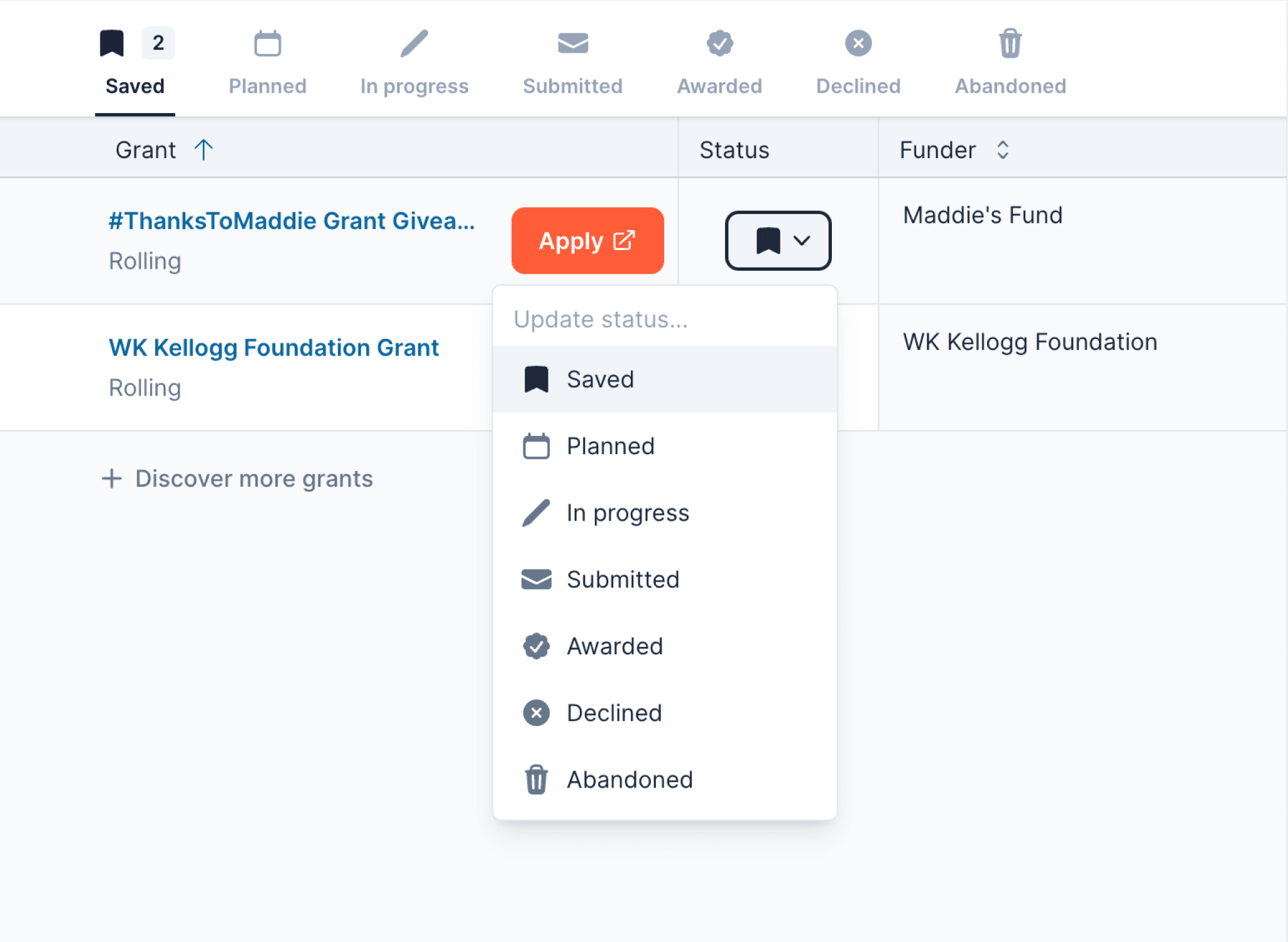The image size is (1288, 942).
Task: Click the Saved bookmark icon tab
Action: (x=112, y=43)
